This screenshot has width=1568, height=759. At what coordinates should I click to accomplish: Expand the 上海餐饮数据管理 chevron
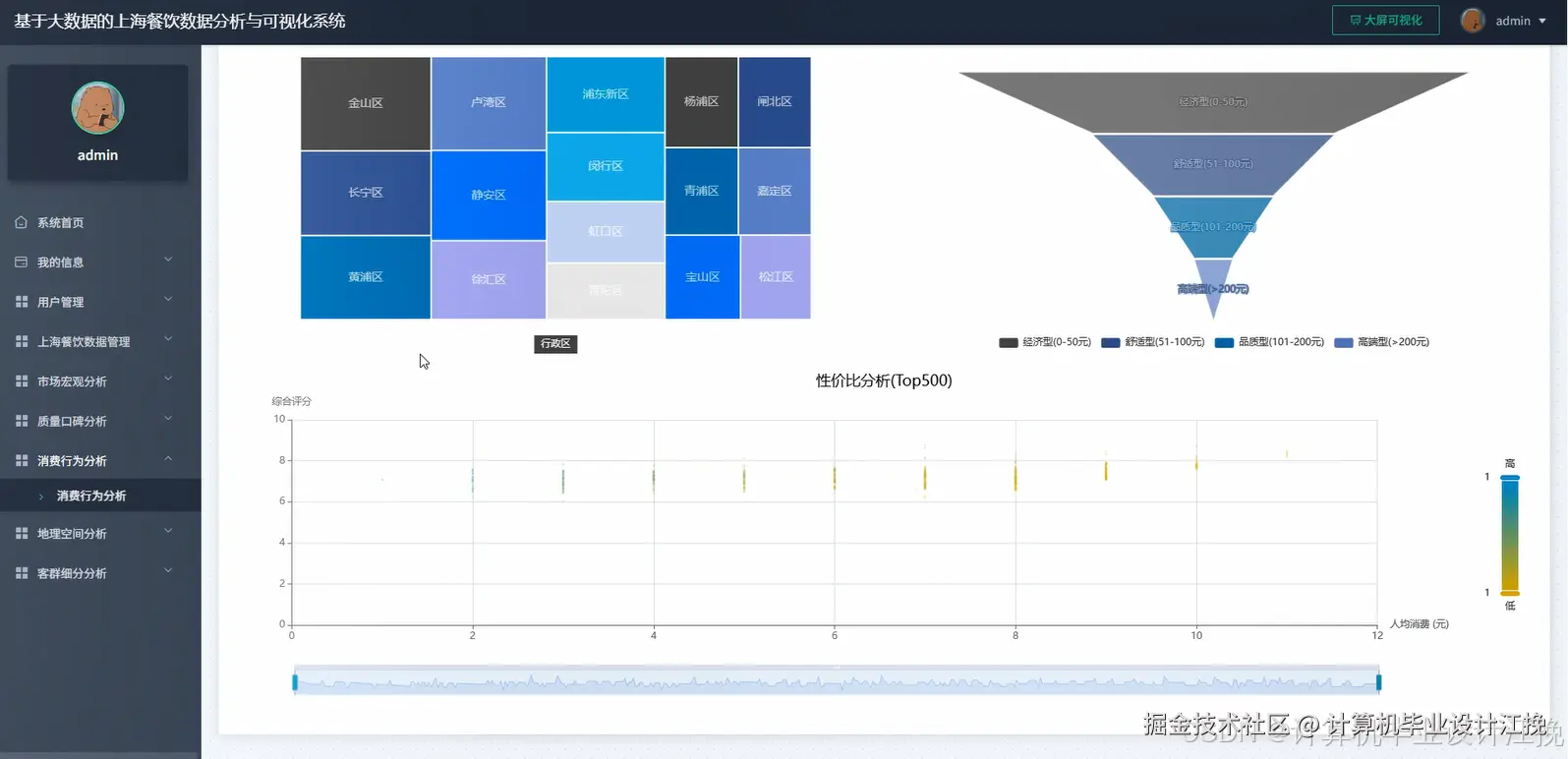pos(168,339)
